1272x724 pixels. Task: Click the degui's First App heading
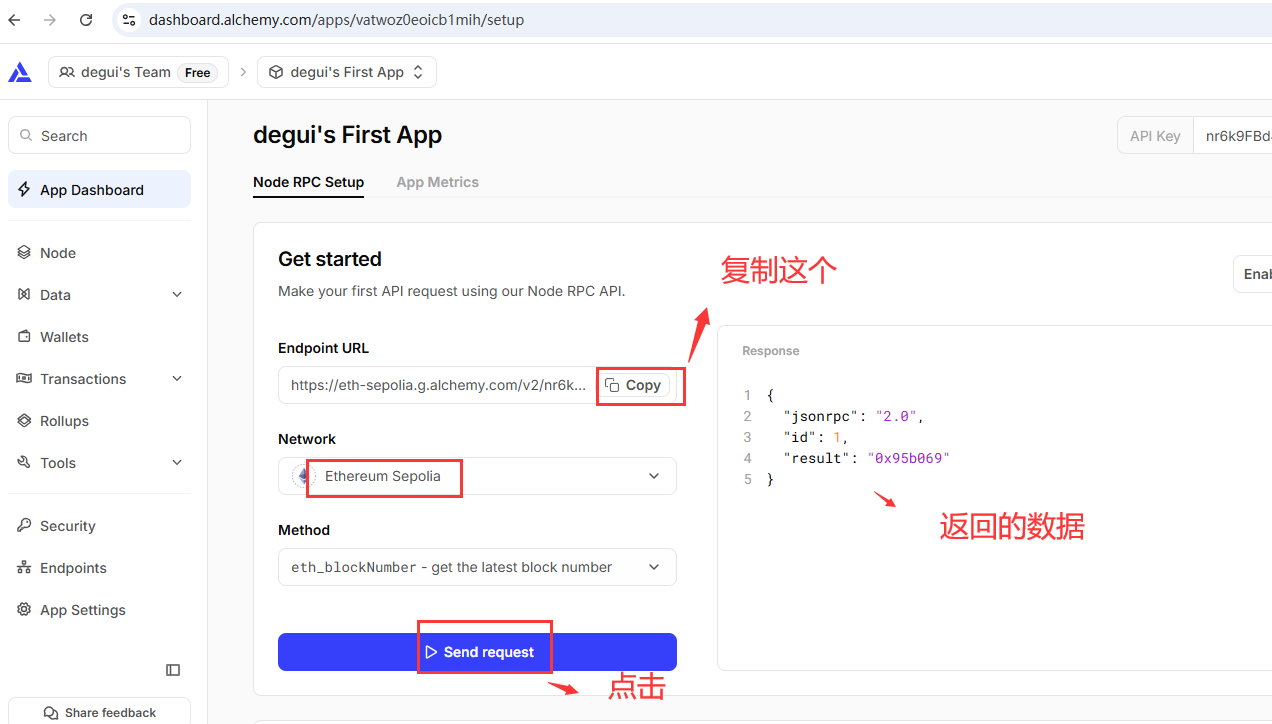347,135
